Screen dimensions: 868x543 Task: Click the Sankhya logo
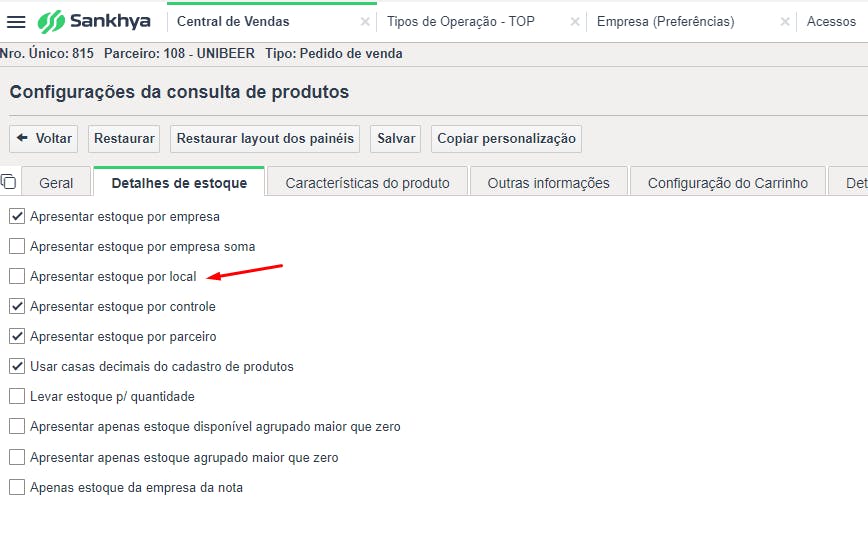coord(96,22)
